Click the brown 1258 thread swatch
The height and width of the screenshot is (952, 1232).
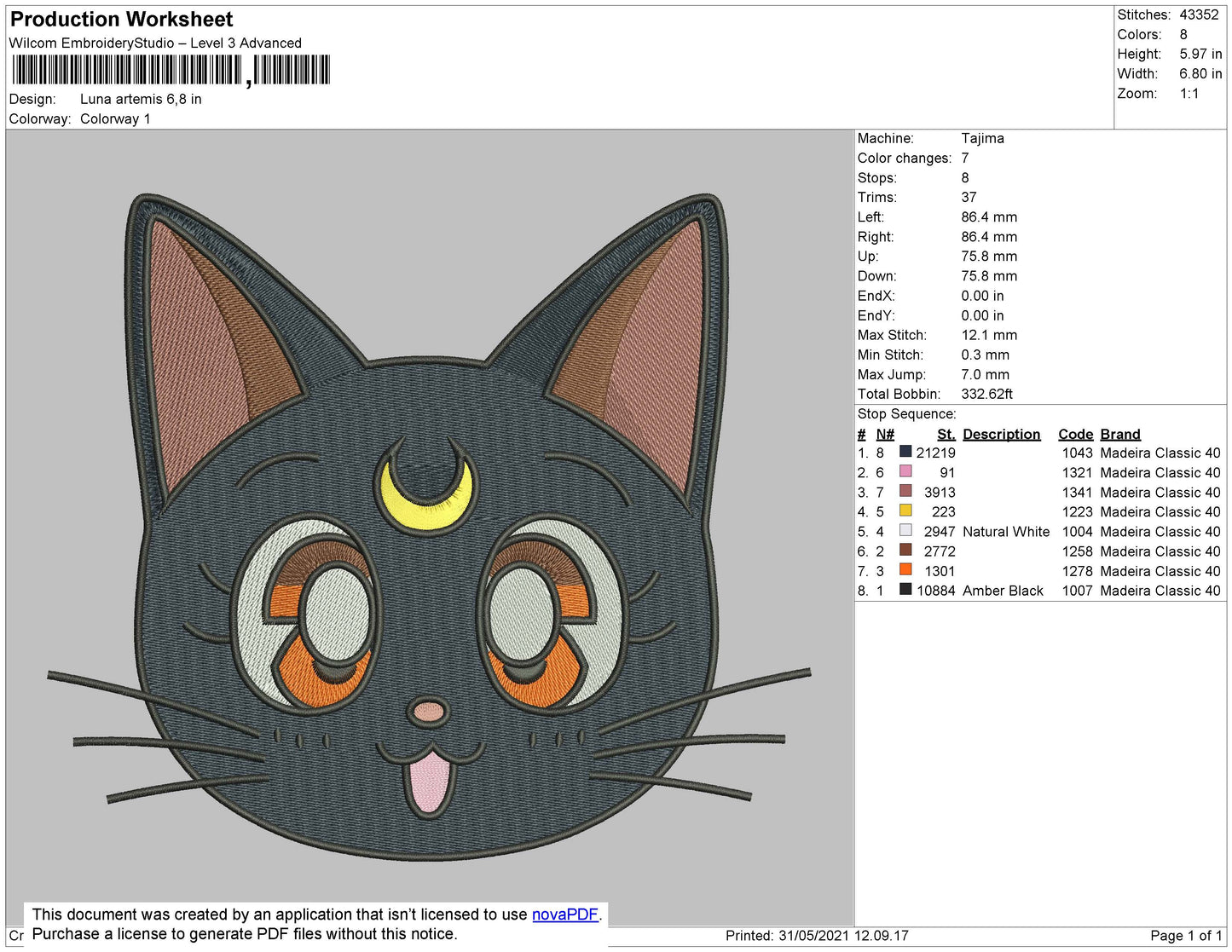tap(905, 550)
